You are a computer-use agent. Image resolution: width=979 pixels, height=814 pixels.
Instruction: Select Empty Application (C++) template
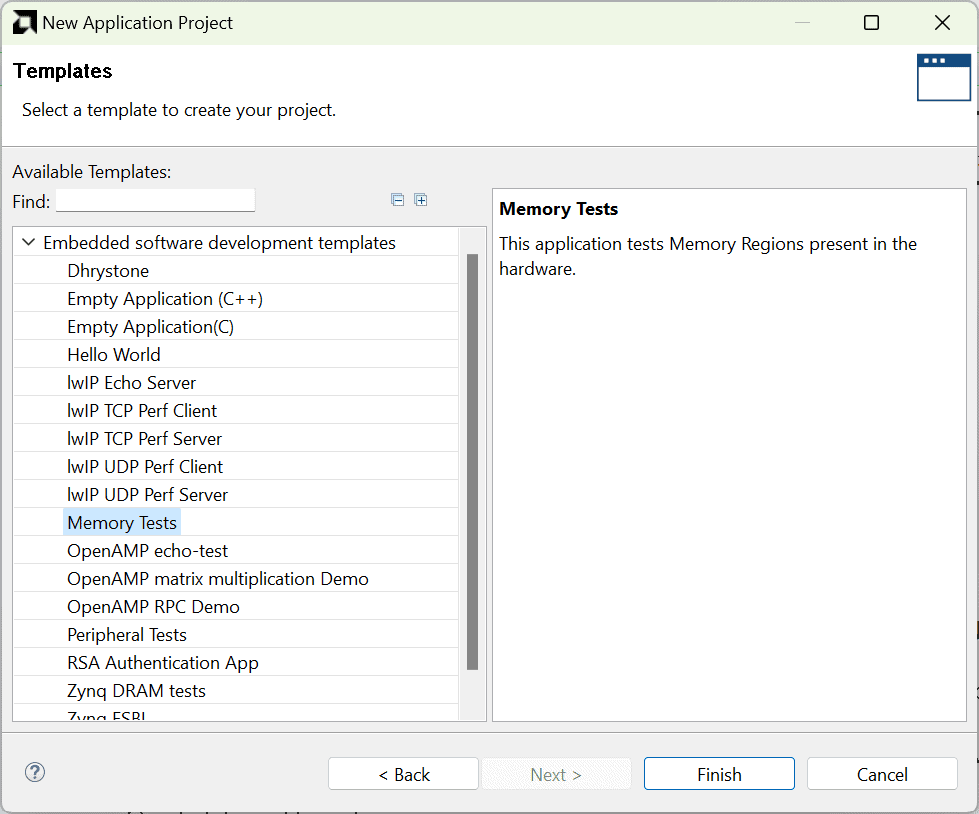point(165,299)
